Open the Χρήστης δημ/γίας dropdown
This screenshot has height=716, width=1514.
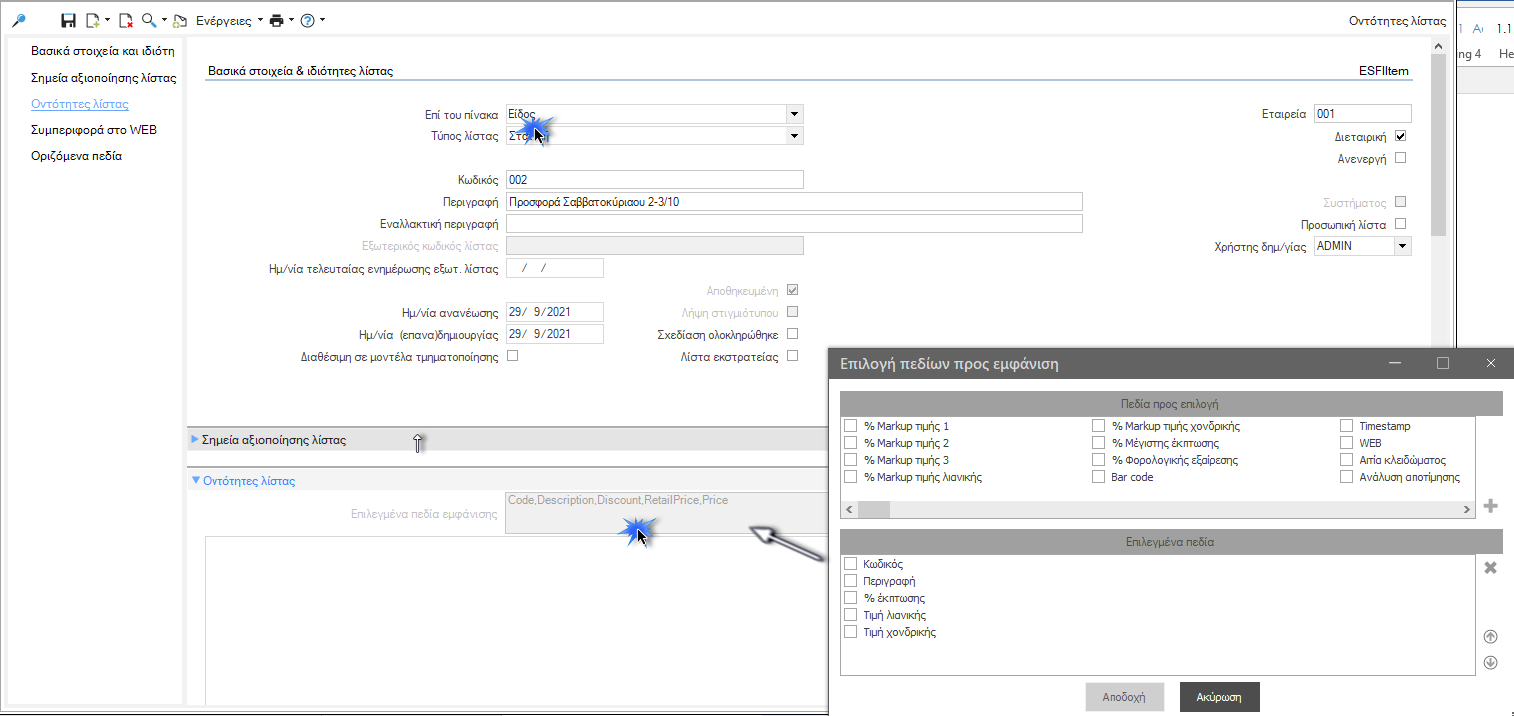[1402, 246]
